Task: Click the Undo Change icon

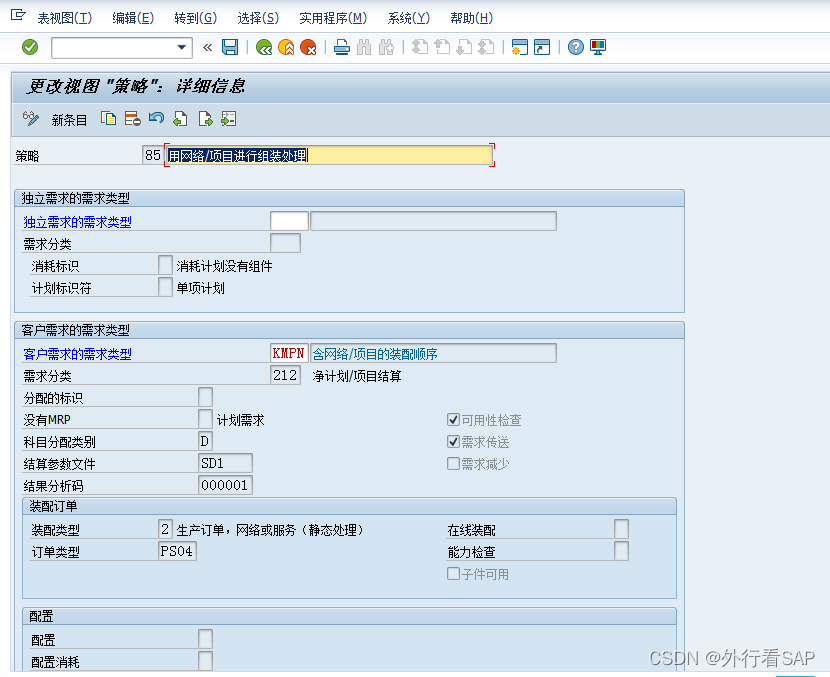Action: [x=156, y=118]
